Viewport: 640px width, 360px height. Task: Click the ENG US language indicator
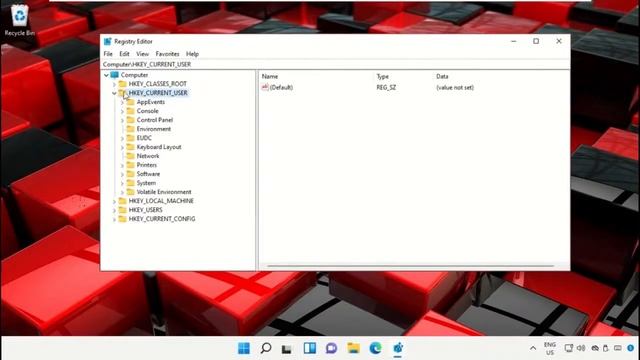[x=550, y=349]
